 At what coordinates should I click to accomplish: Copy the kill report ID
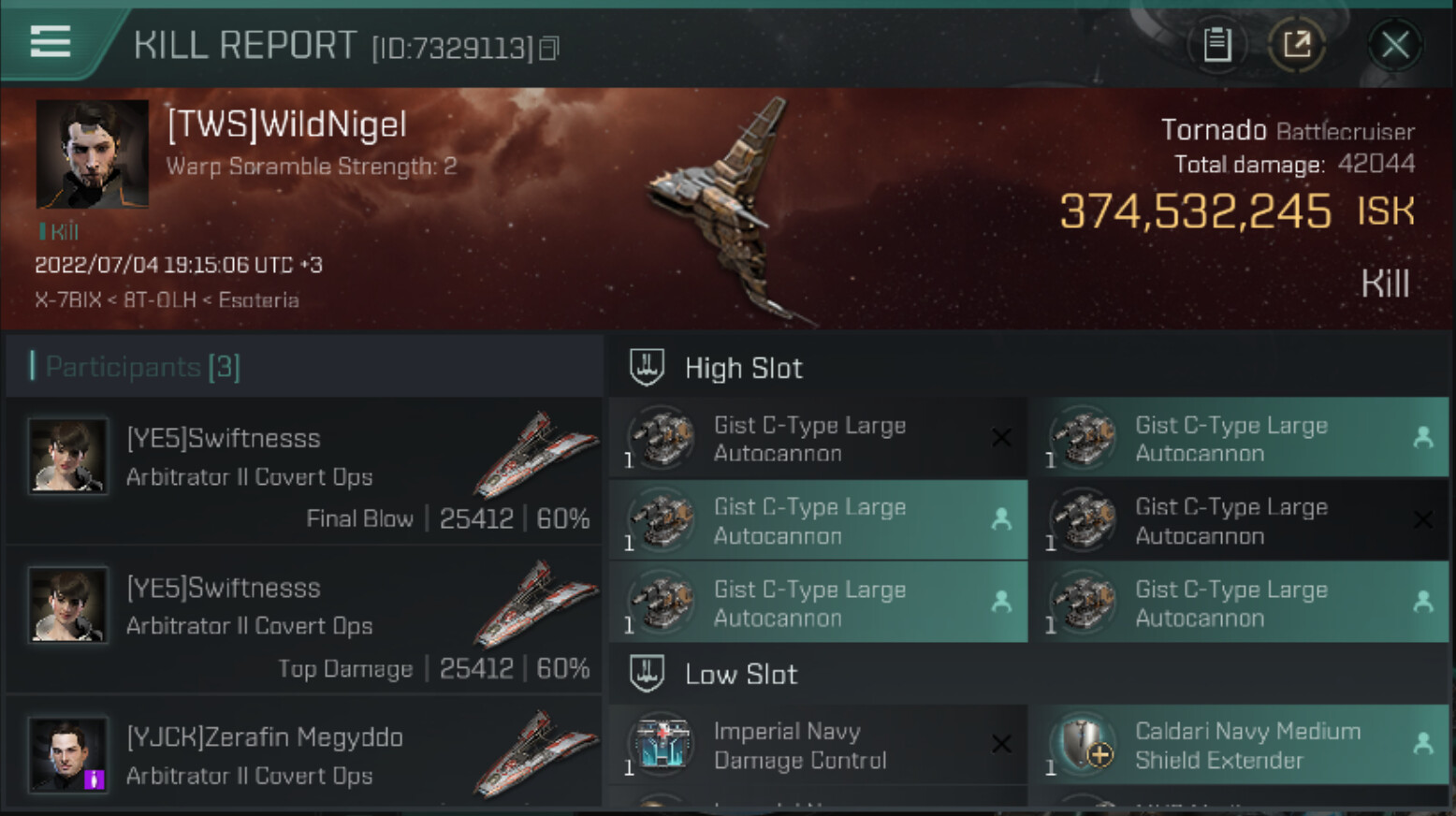click(x=549, y=48)
